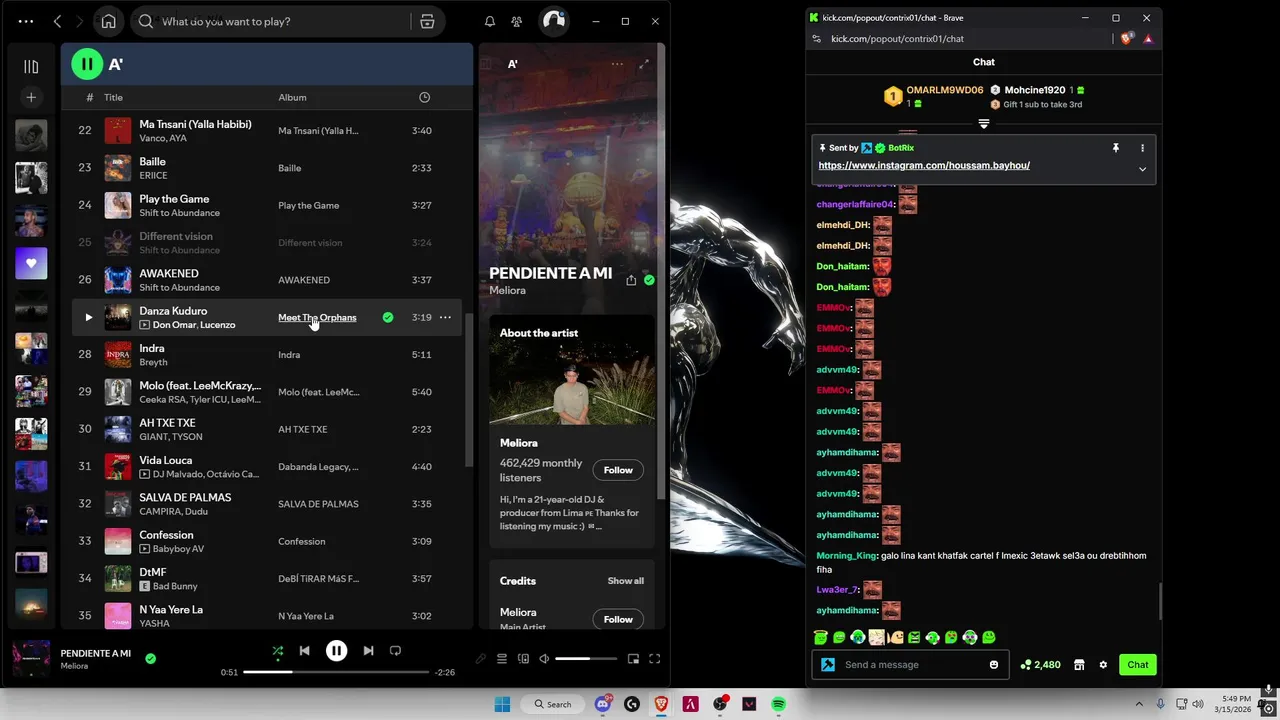Open the Spotify play queue
This screenshot has width=1280, height=720.
(x=502, y=659)
